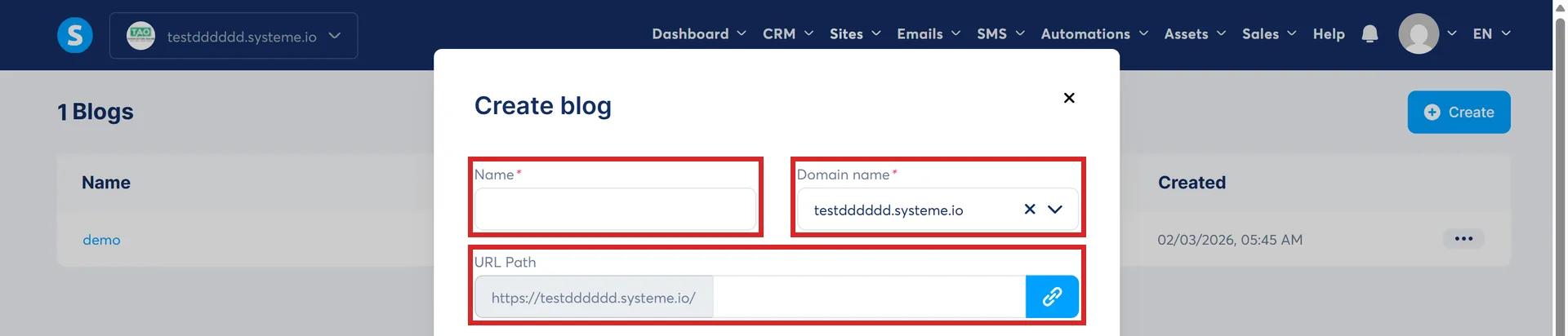This screenshot has width=1568, height=336.
Task: Open the Dashboard menu
Action: coord(699,33)
